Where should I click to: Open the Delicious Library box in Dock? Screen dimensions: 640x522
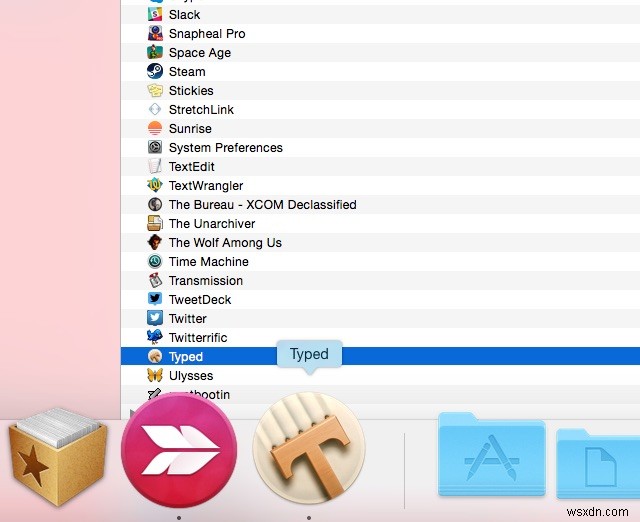coord(58,457)
